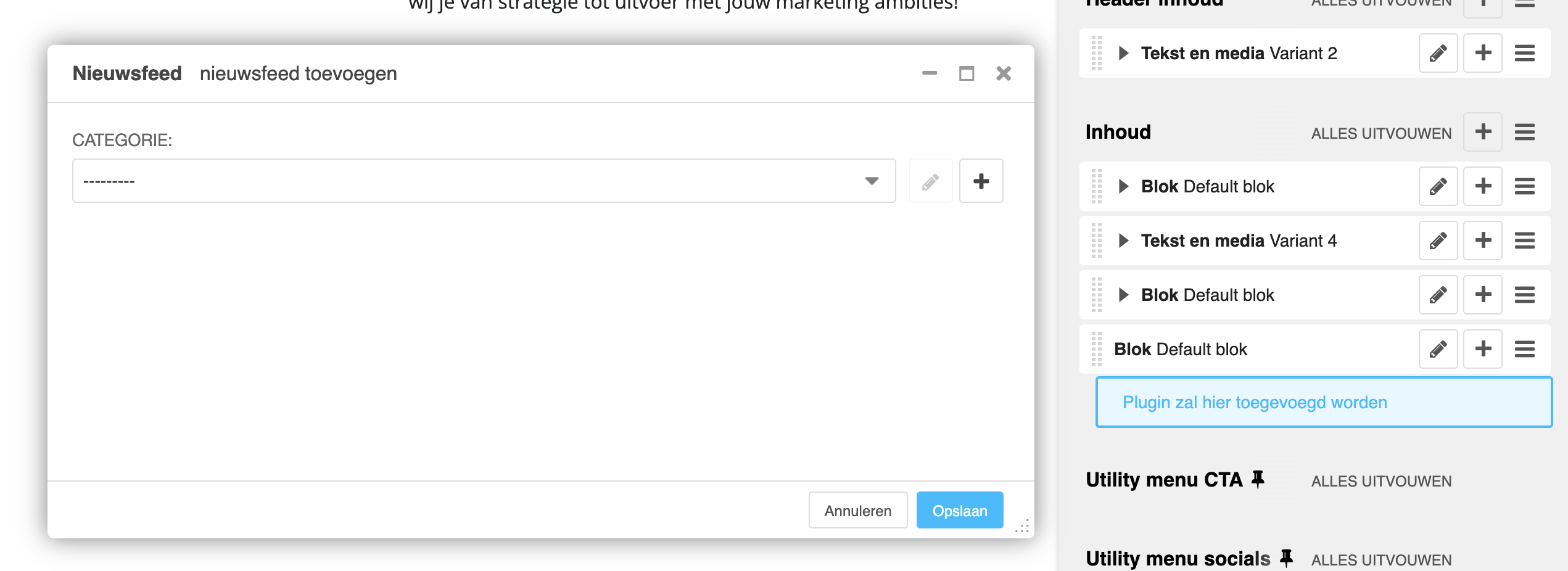The image size is (1568, 571).
Task: Click Alles uitvouwen for Inhoud
Action: coord(1381,134)
